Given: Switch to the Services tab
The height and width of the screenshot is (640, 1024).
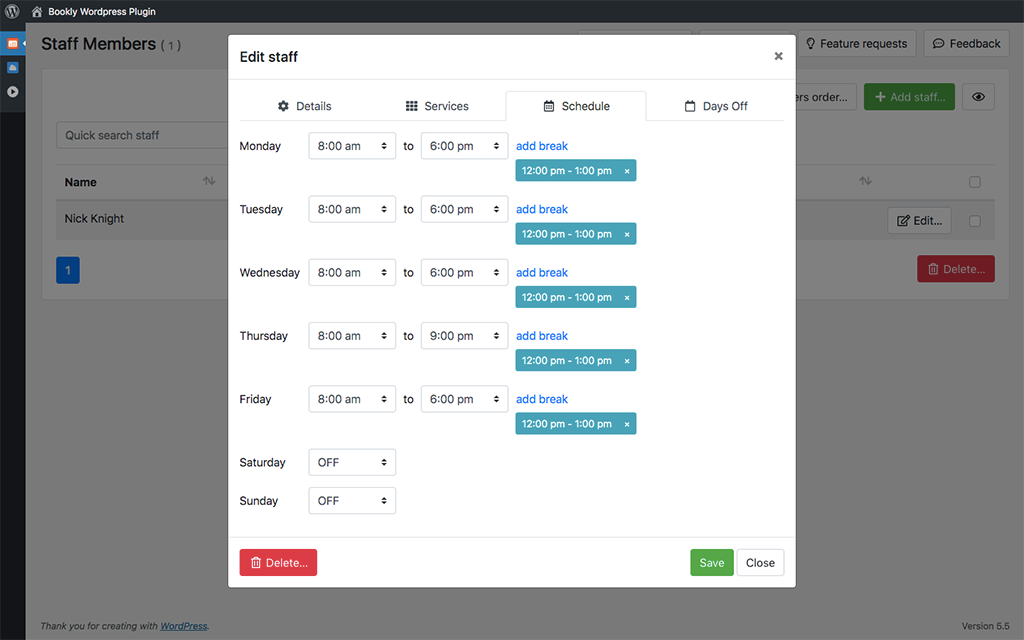Looking at the screenshot, I should (x=437, y=106).
